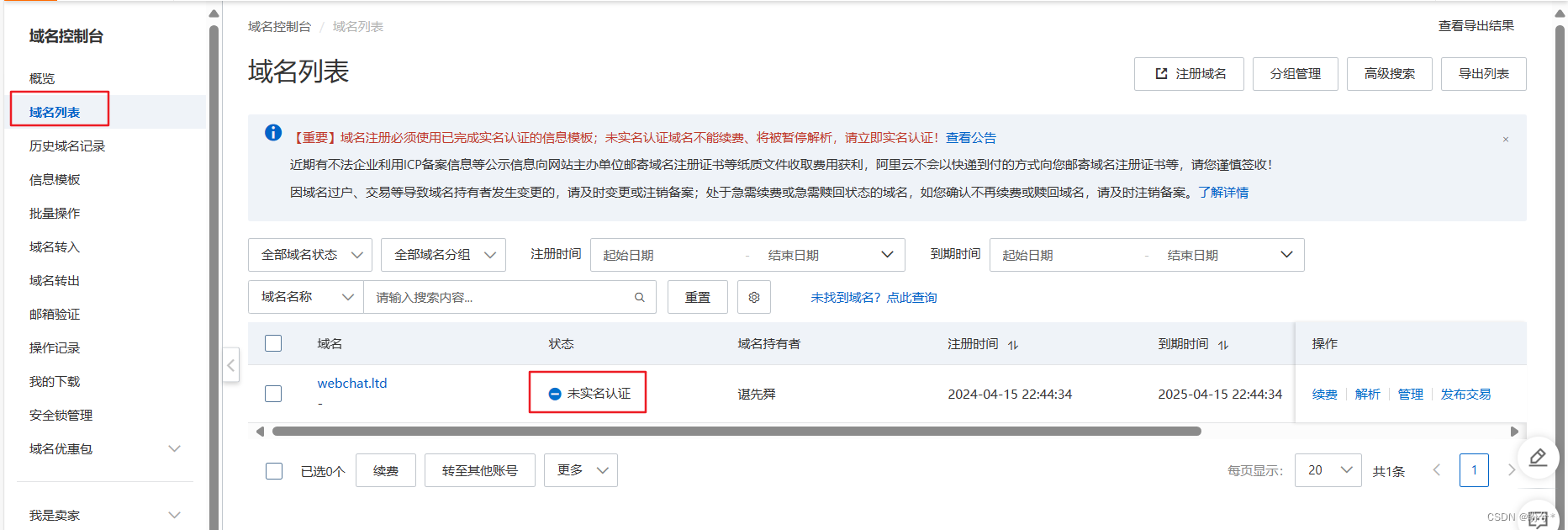Viewport: 1568px width, 530px height.
Task: Click the 分组管理 button
Action: point(1295,74)
